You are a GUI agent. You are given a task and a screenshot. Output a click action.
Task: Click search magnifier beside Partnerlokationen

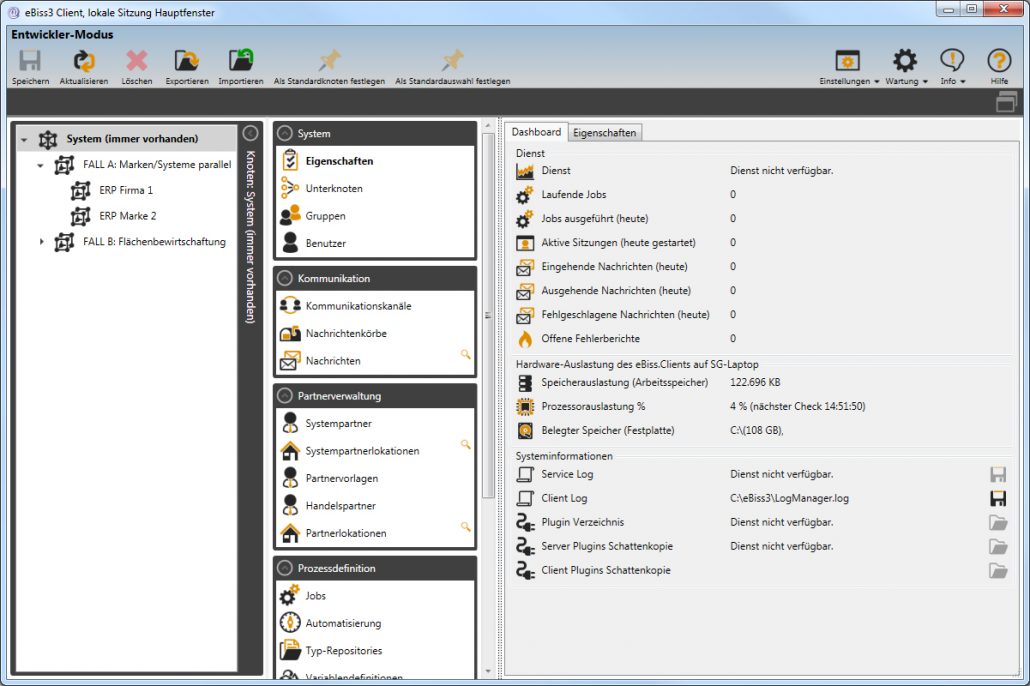point(466,527)
